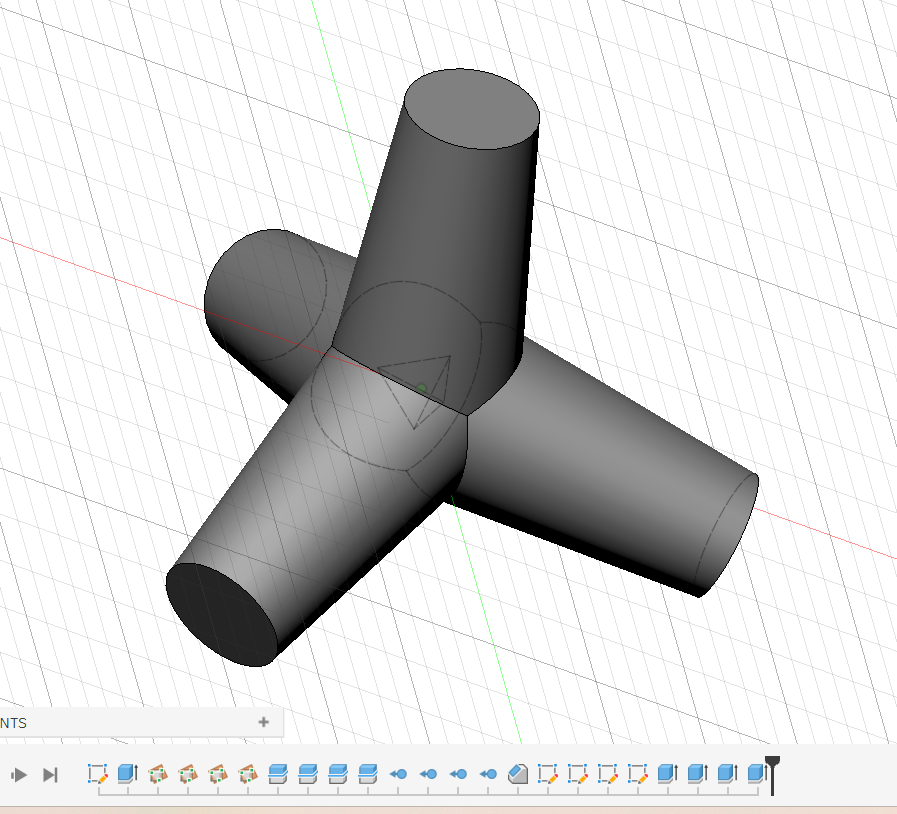This screenshot has width=897, height=814.
Task: Click the comments panel label ending in NTS
Action: click(13, 723)
